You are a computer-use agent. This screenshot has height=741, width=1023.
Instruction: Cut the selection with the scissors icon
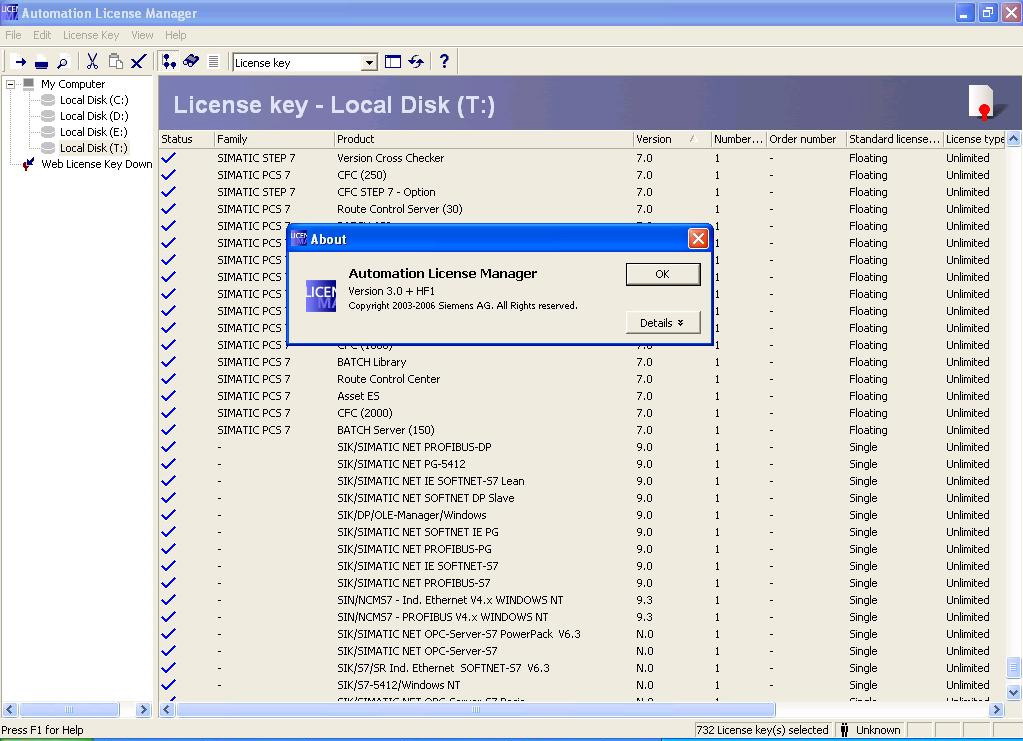pyautogui.click(x=92, y=62)
